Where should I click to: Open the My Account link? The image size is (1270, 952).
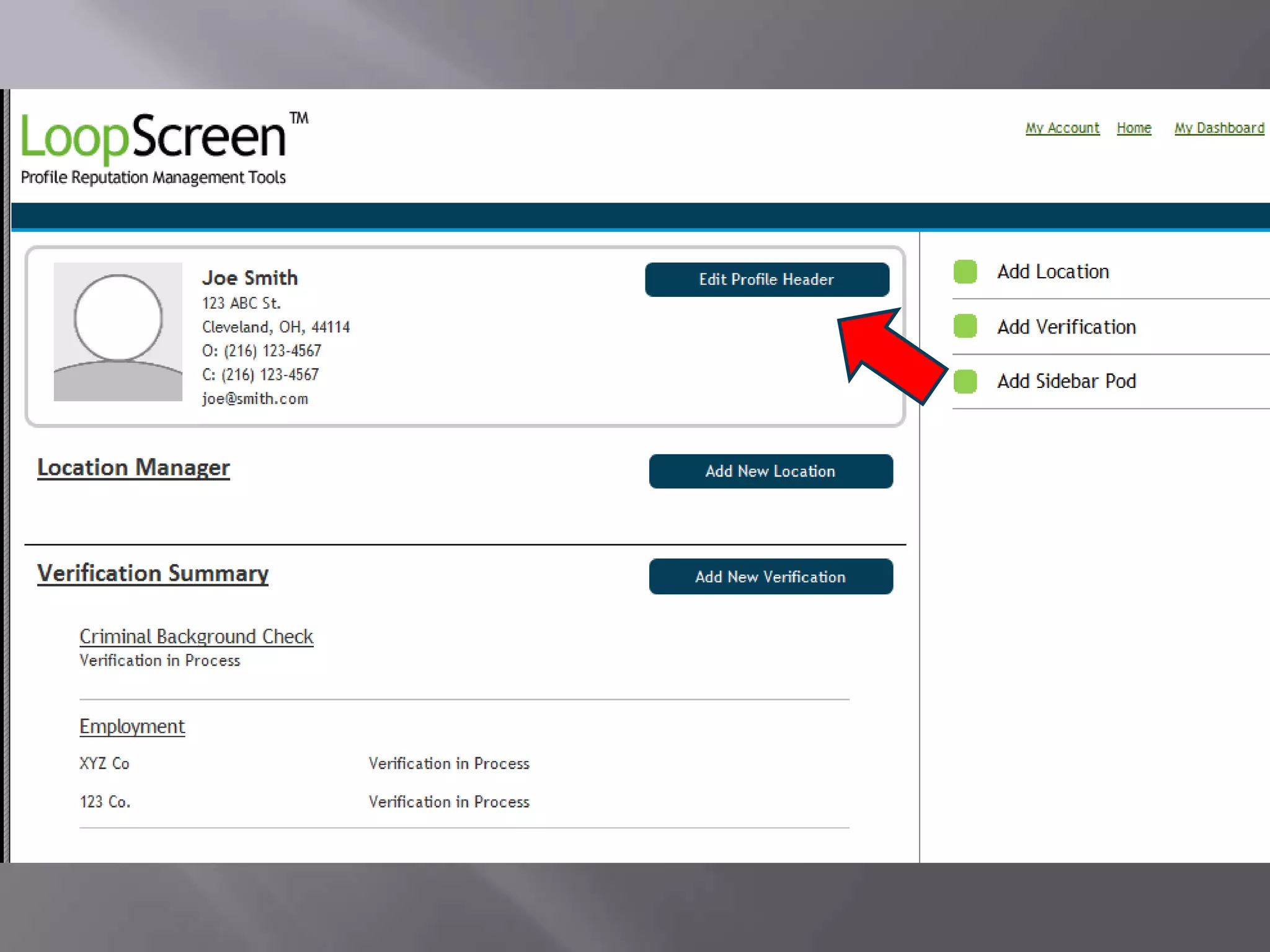click(x=1062, y=128)
